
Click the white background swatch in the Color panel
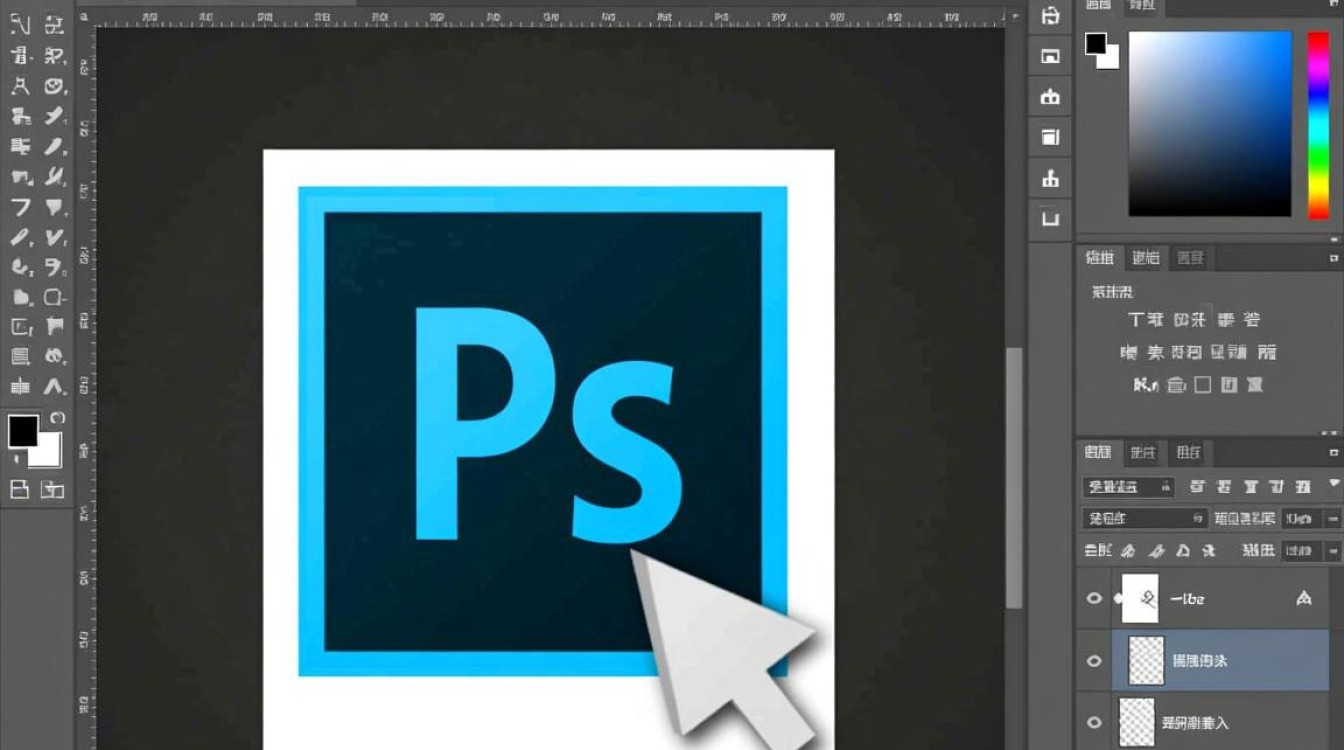coord(1110,58)
